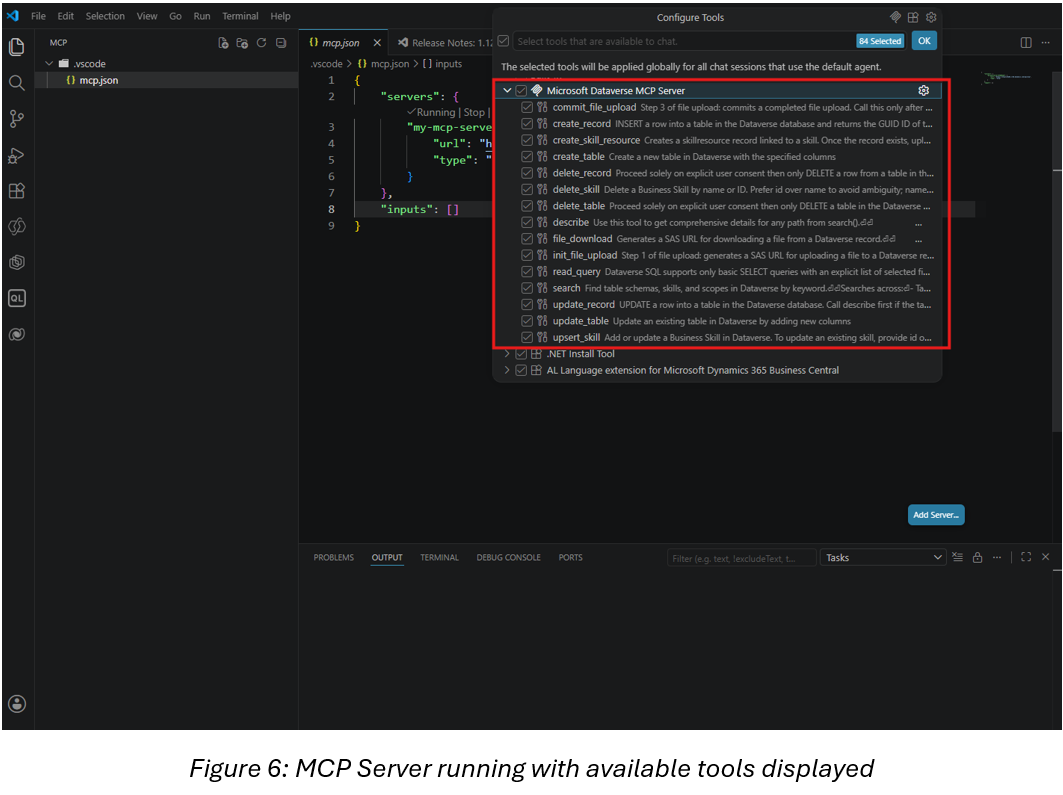Switch to the Debug Console tab

pyautogui.click(x=508, y=557)
